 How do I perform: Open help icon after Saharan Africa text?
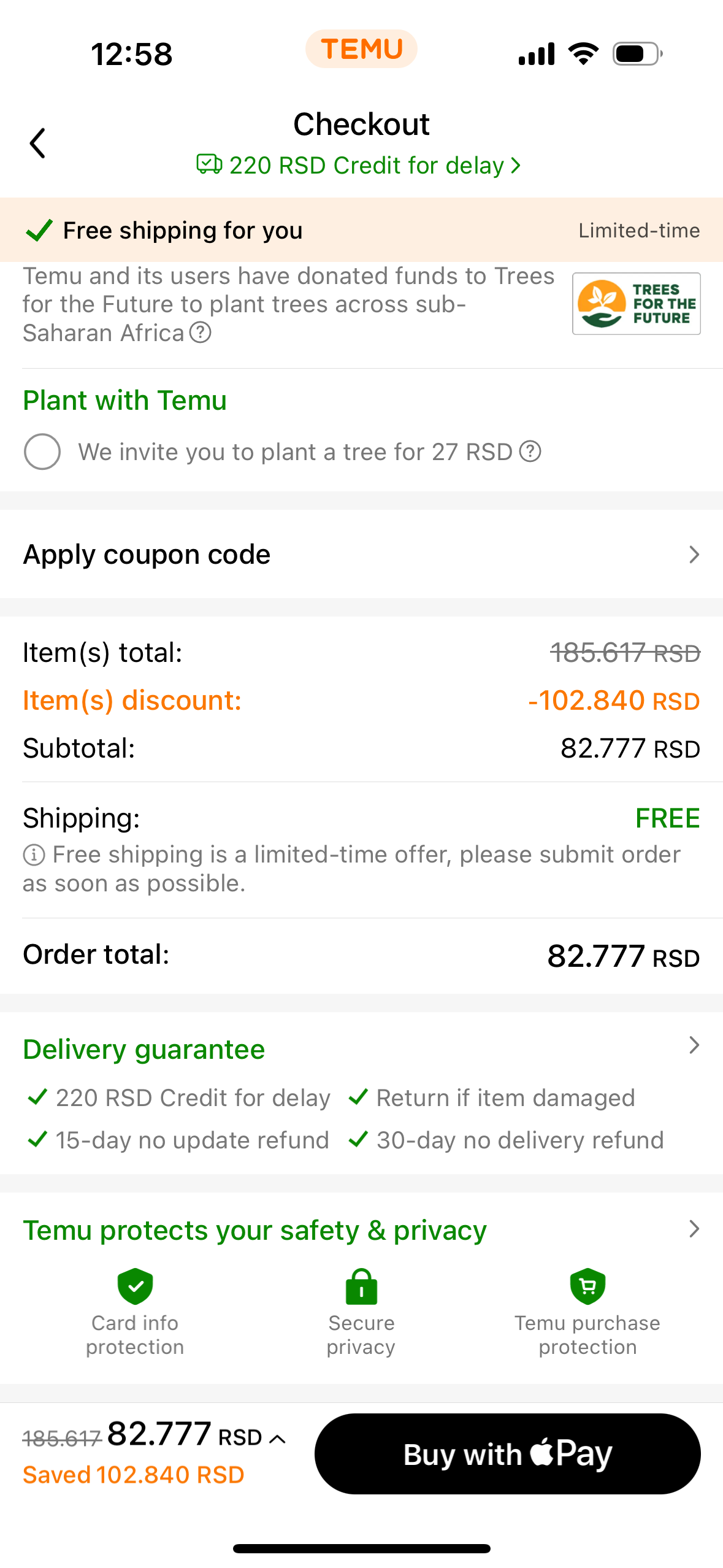click(201, 332)
